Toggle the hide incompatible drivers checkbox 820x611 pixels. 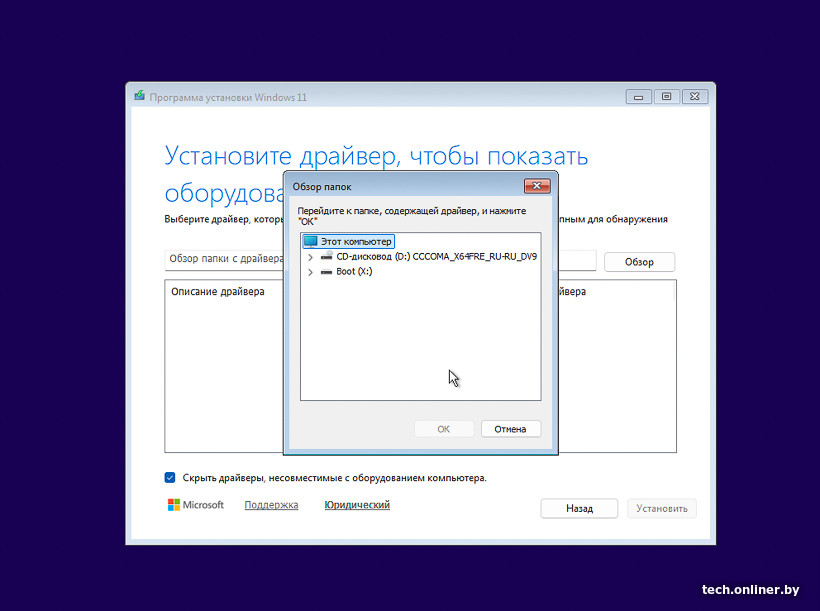[x=170, y=477]
